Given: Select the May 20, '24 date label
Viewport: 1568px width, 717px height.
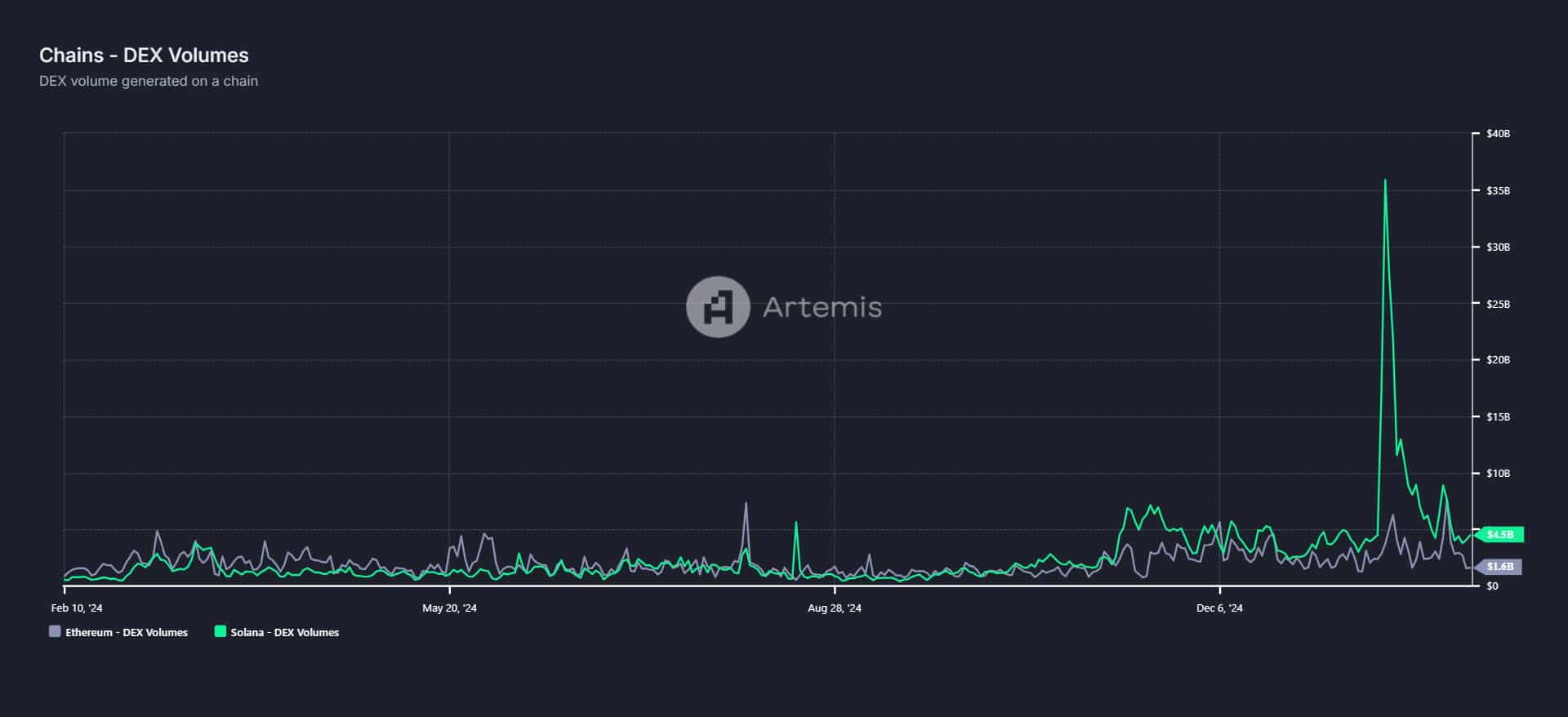Looking at the screenshot, I should click(449, 608).
